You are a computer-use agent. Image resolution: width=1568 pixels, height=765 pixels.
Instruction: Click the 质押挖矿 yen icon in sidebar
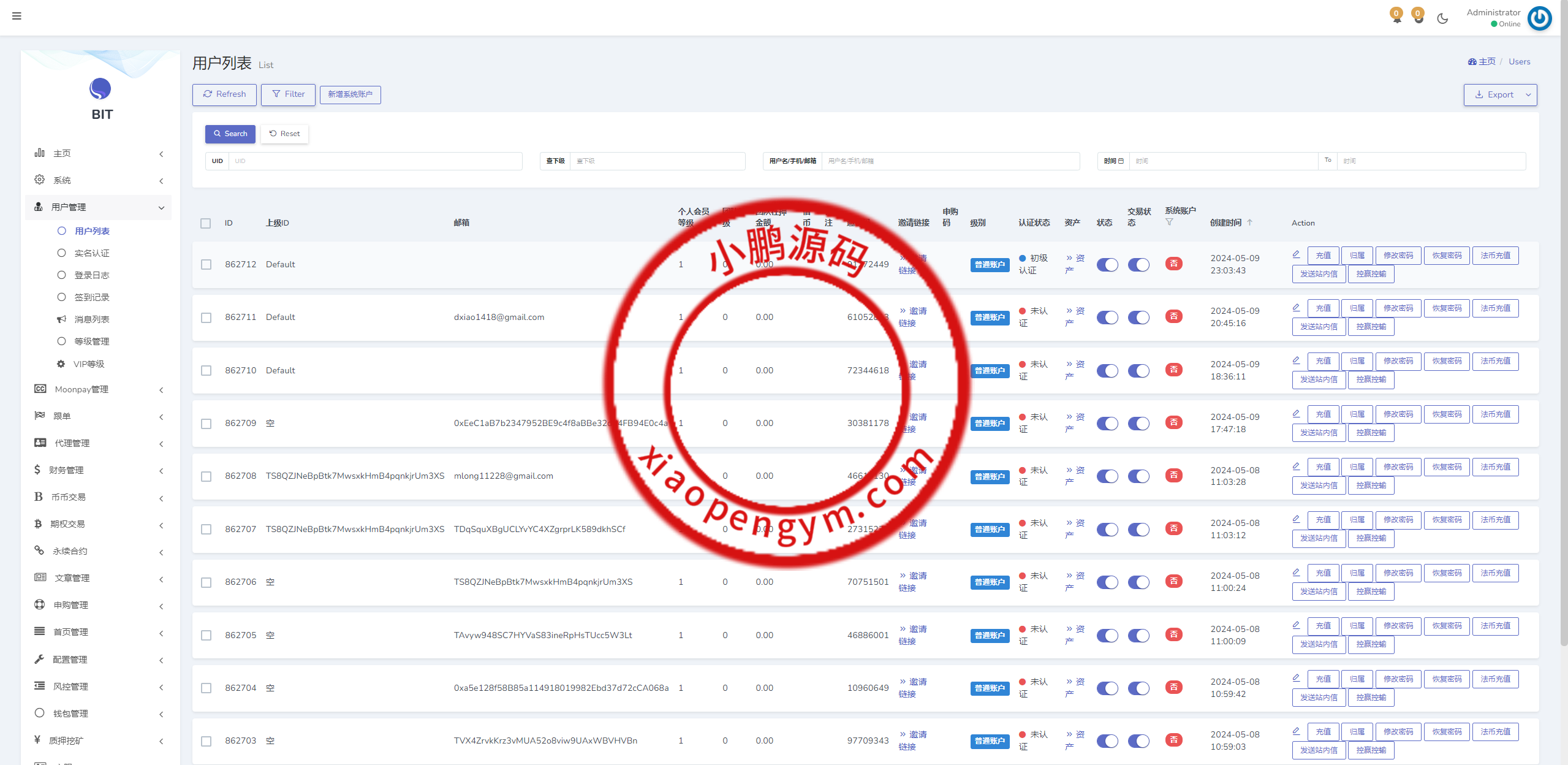point(37,740)
